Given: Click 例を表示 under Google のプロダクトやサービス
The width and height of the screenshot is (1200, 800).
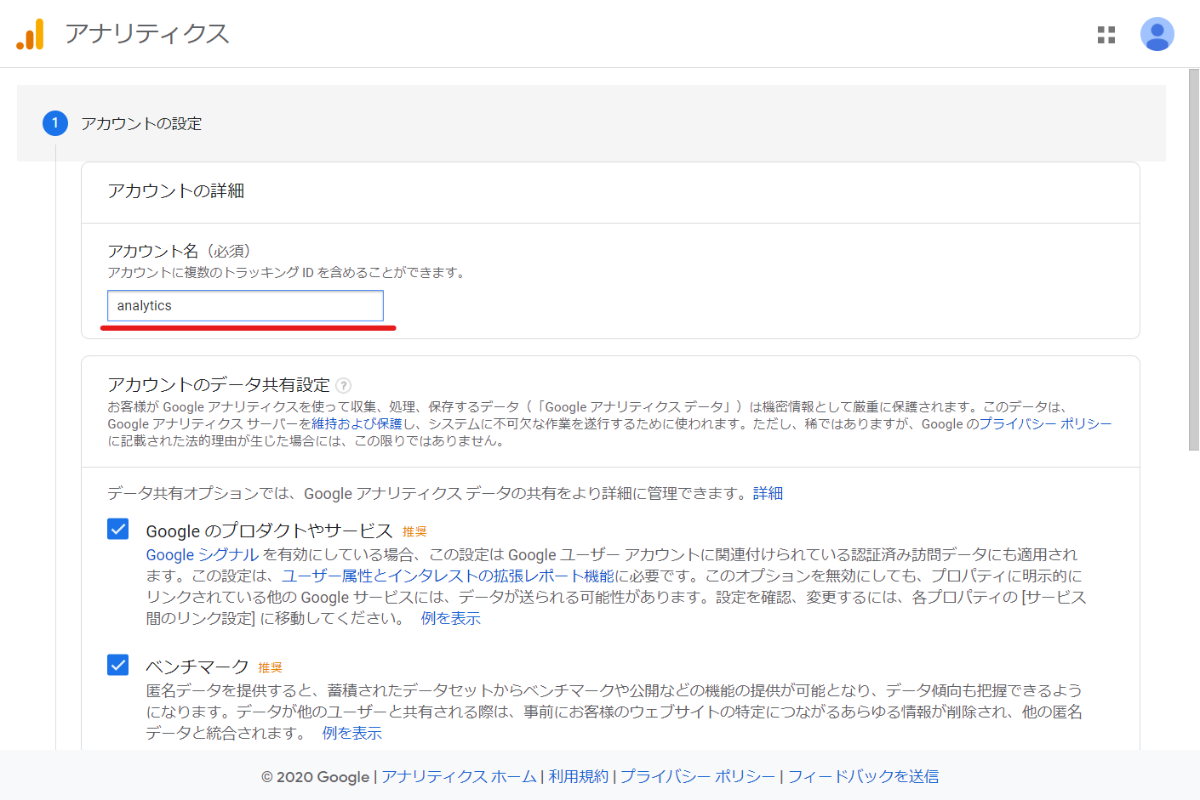Looking at the screenshot, I should click(451, 618).
